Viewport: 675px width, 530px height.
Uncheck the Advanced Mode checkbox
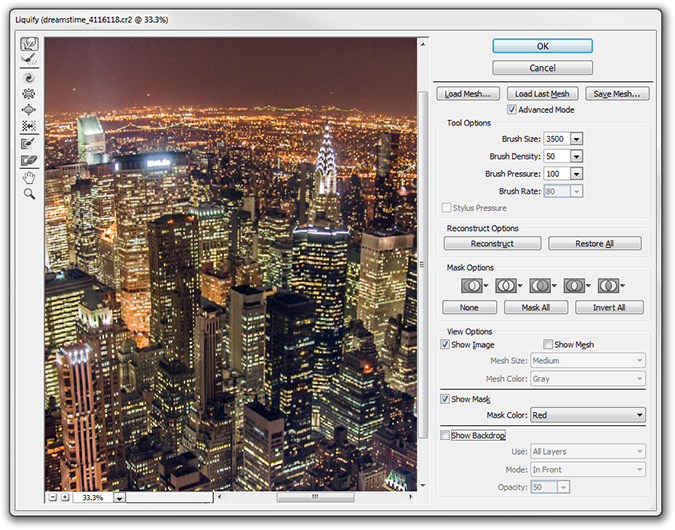tap(513, 110)
